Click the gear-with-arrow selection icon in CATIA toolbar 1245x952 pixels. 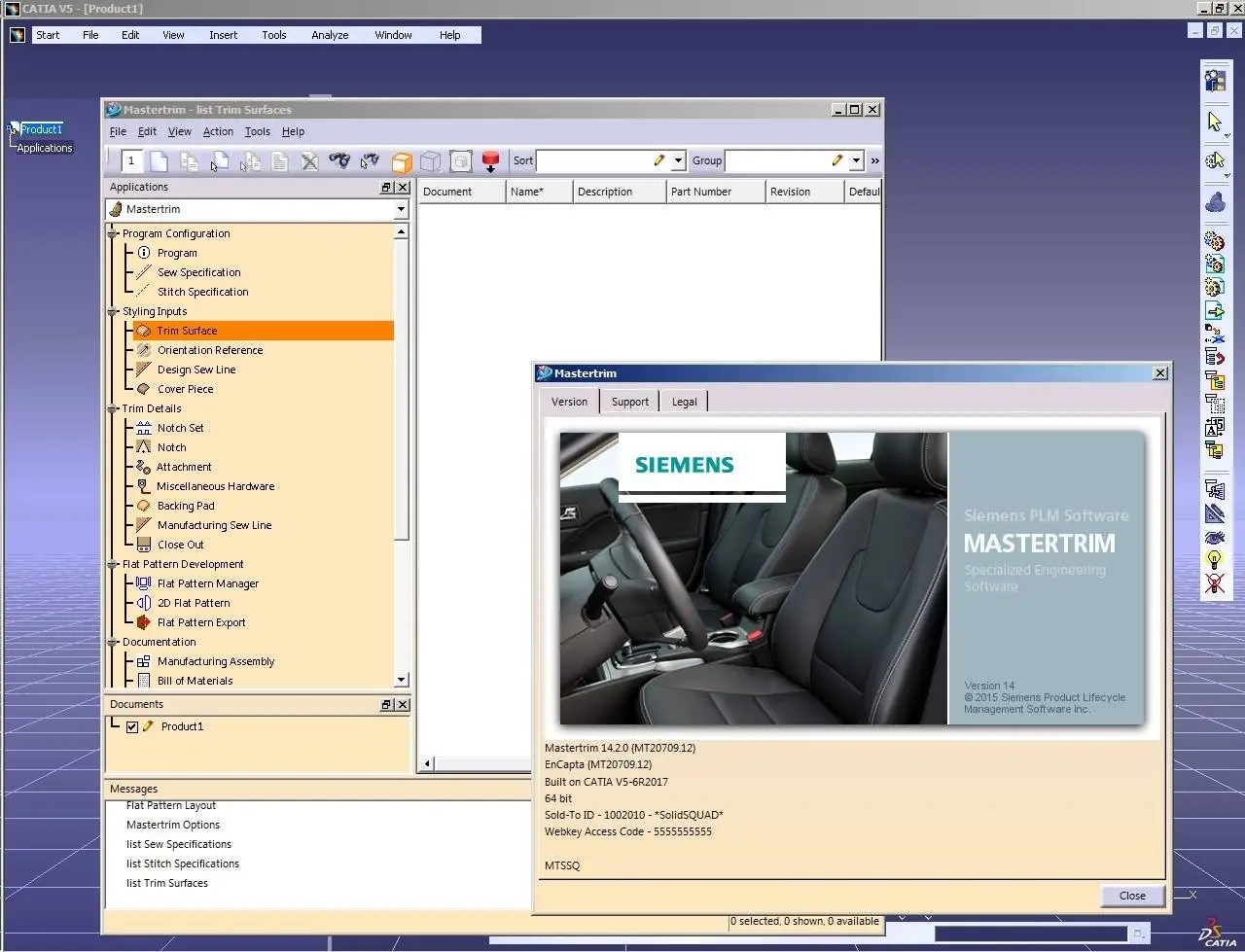tap(1215, 160)
